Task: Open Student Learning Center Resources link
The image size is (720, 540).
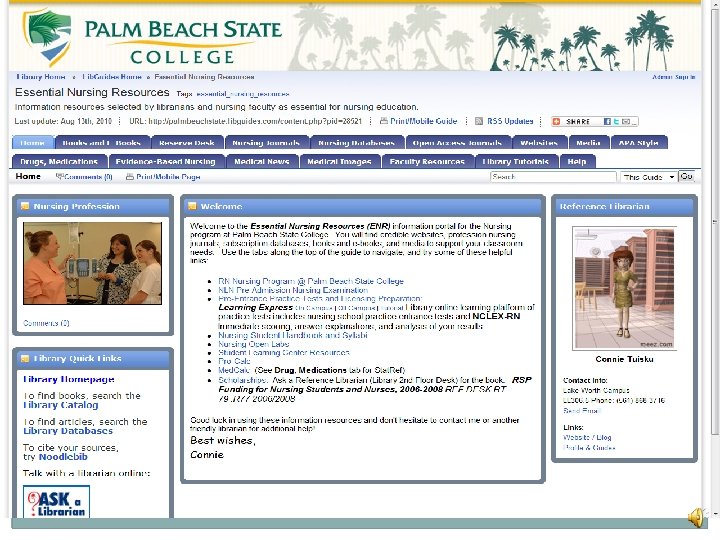Action: tap(284, 353)
